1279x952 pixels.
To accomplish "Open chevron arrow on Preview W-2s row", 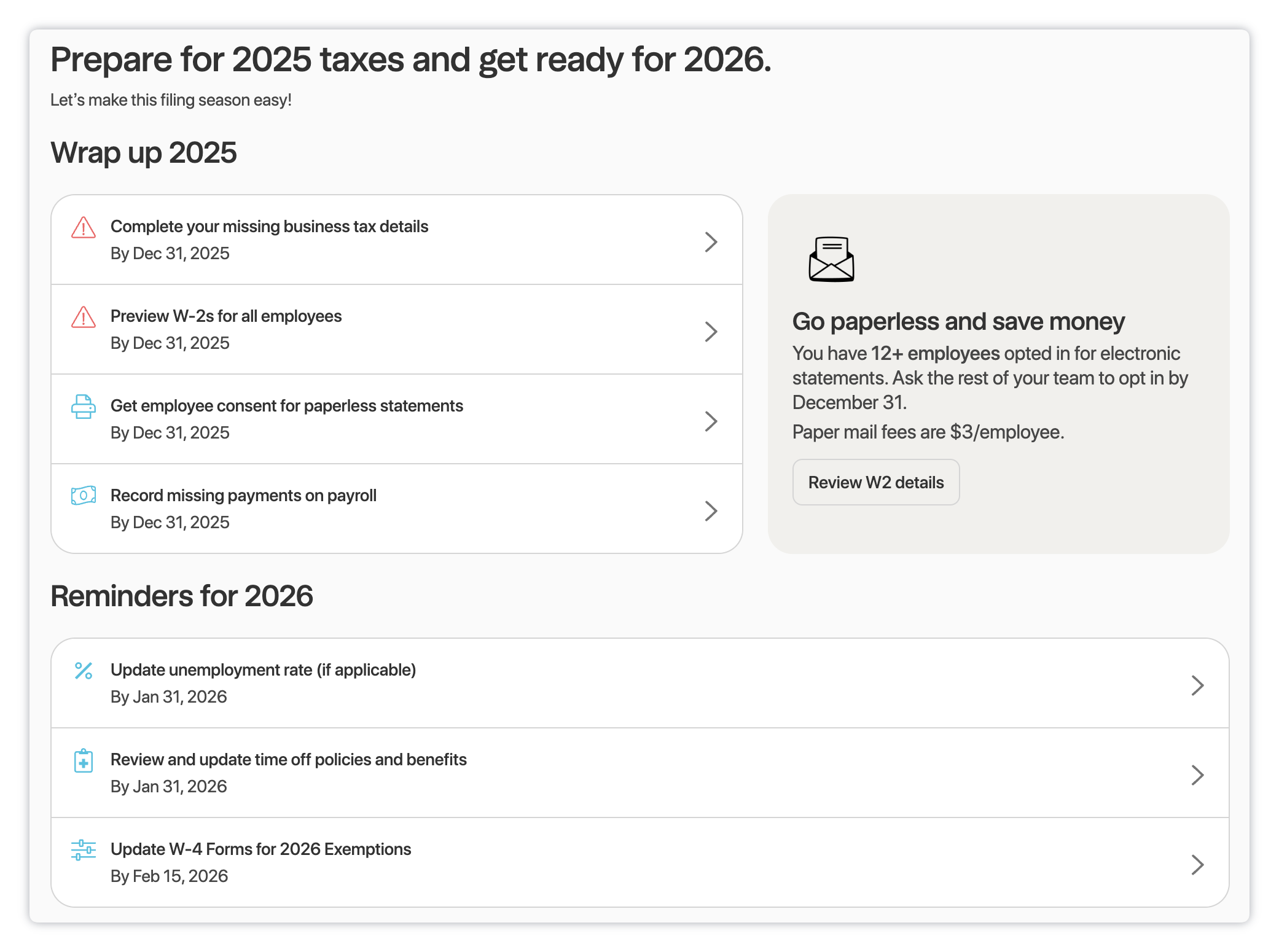I will click(x=711, y=332).
